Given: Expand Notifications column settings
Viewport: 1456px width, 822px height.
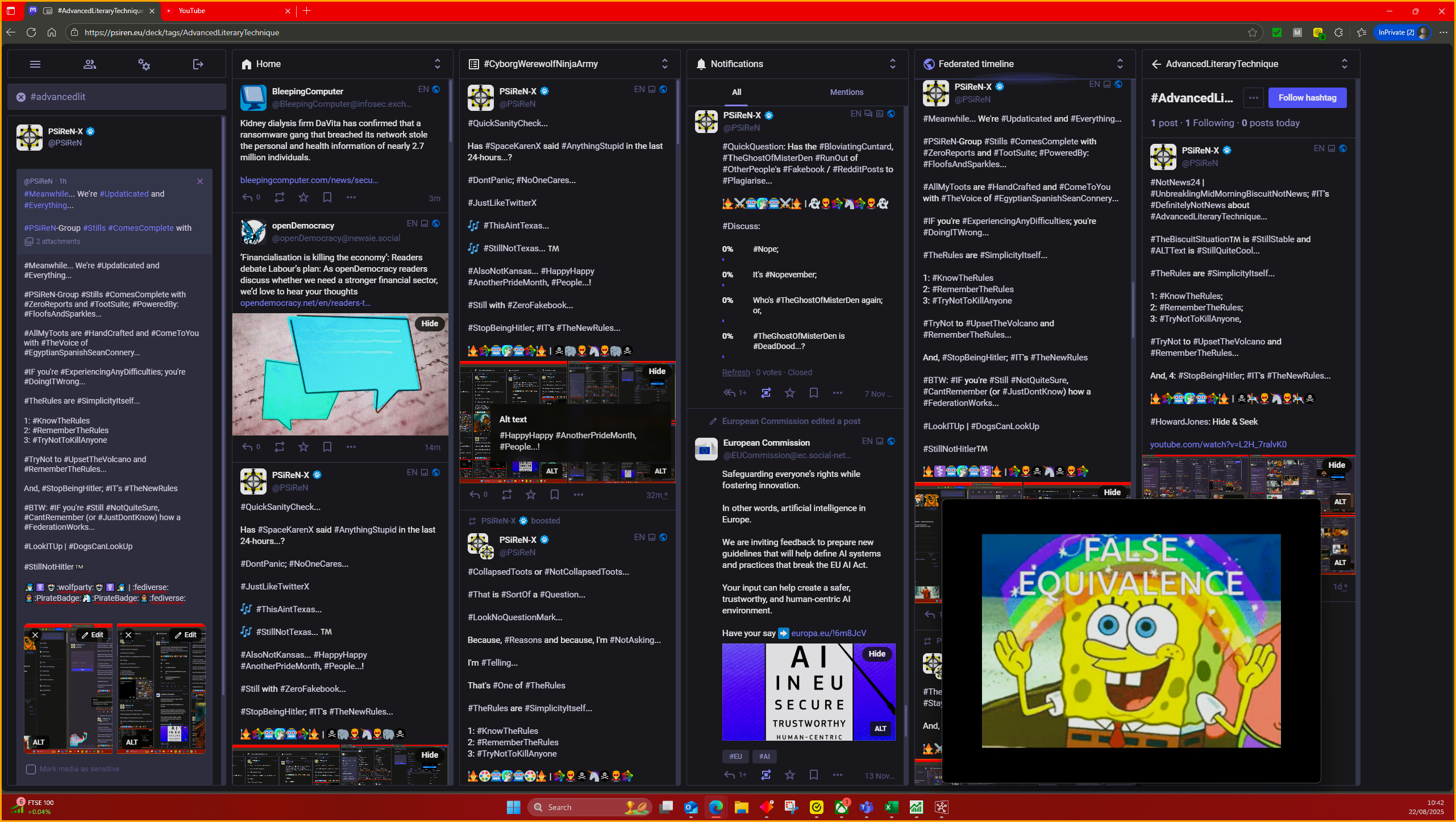Looking at the screenshot, I should click(x=892, y=64).
